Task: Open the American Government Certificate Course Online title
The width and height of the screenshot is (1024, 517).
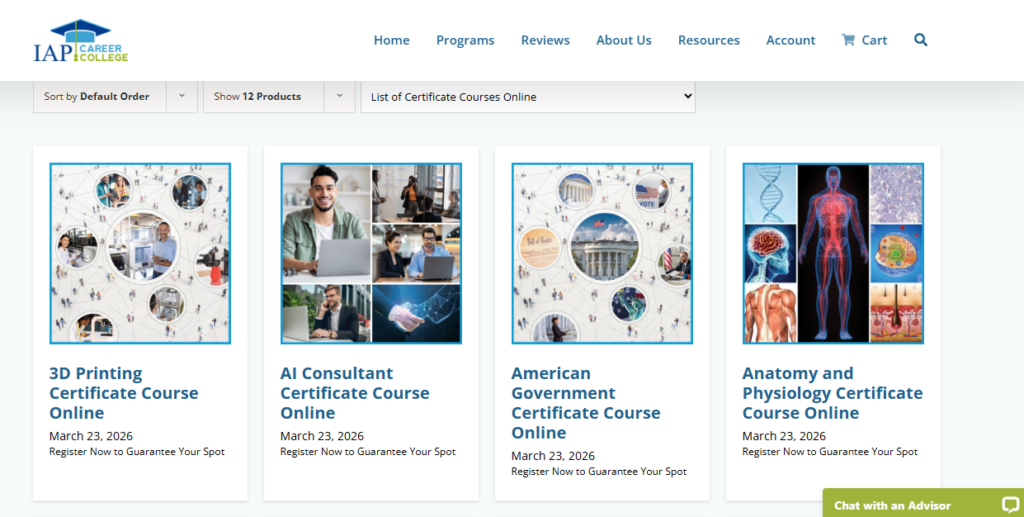Action: tap(586, 403)
